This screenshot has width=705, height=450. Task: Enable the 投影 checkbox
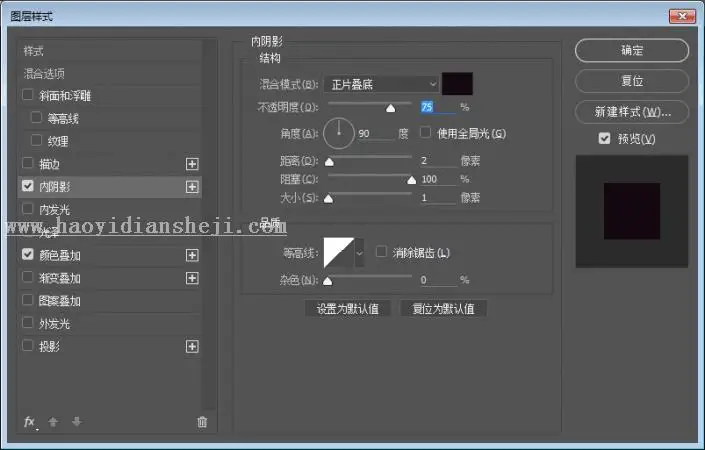[28, 346]
